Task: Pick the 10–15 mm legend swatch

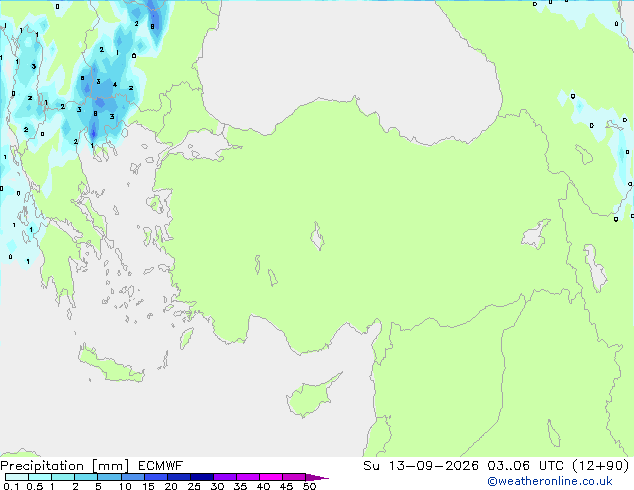Action: click(133, 477)
